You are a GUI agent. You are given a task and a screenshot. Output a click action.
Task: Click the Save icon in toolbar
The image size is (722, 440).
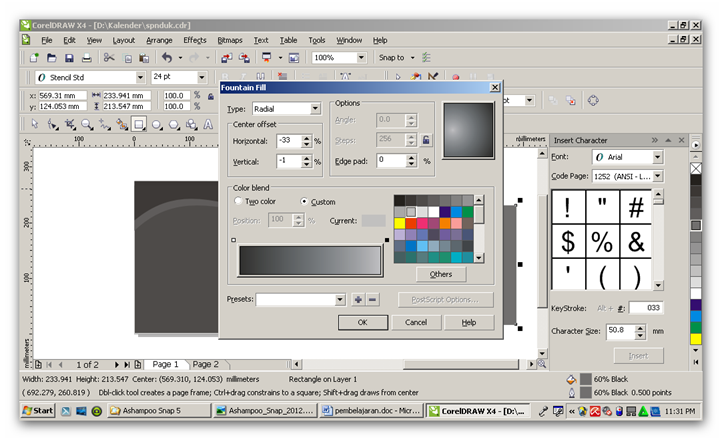[69, 58]
